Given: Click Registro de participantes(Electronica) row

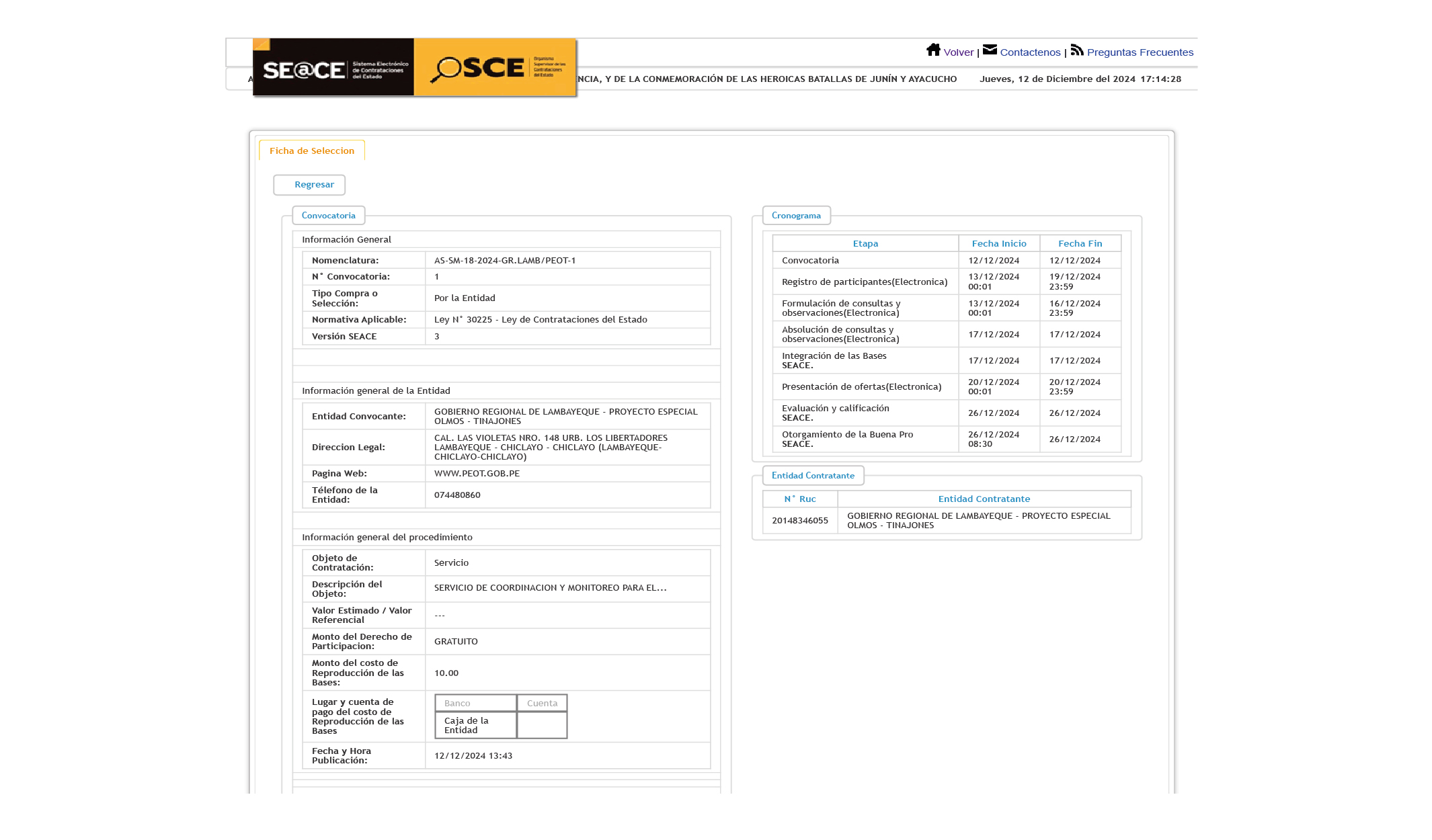Looking at the screenshot, I should 947,282.
